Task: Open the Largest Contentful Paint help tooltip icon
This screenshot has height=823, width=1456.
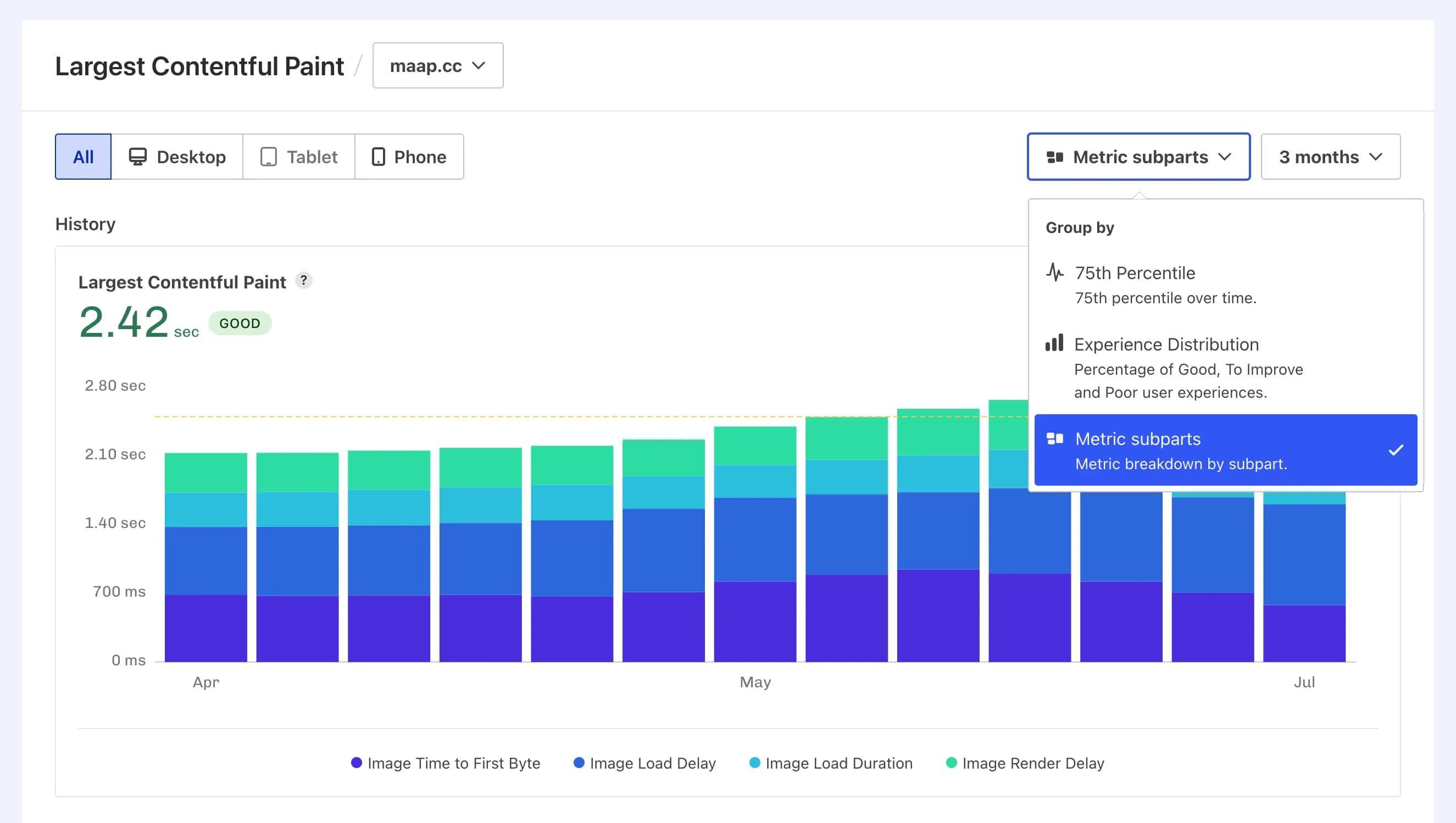Action: pos(304,280)
